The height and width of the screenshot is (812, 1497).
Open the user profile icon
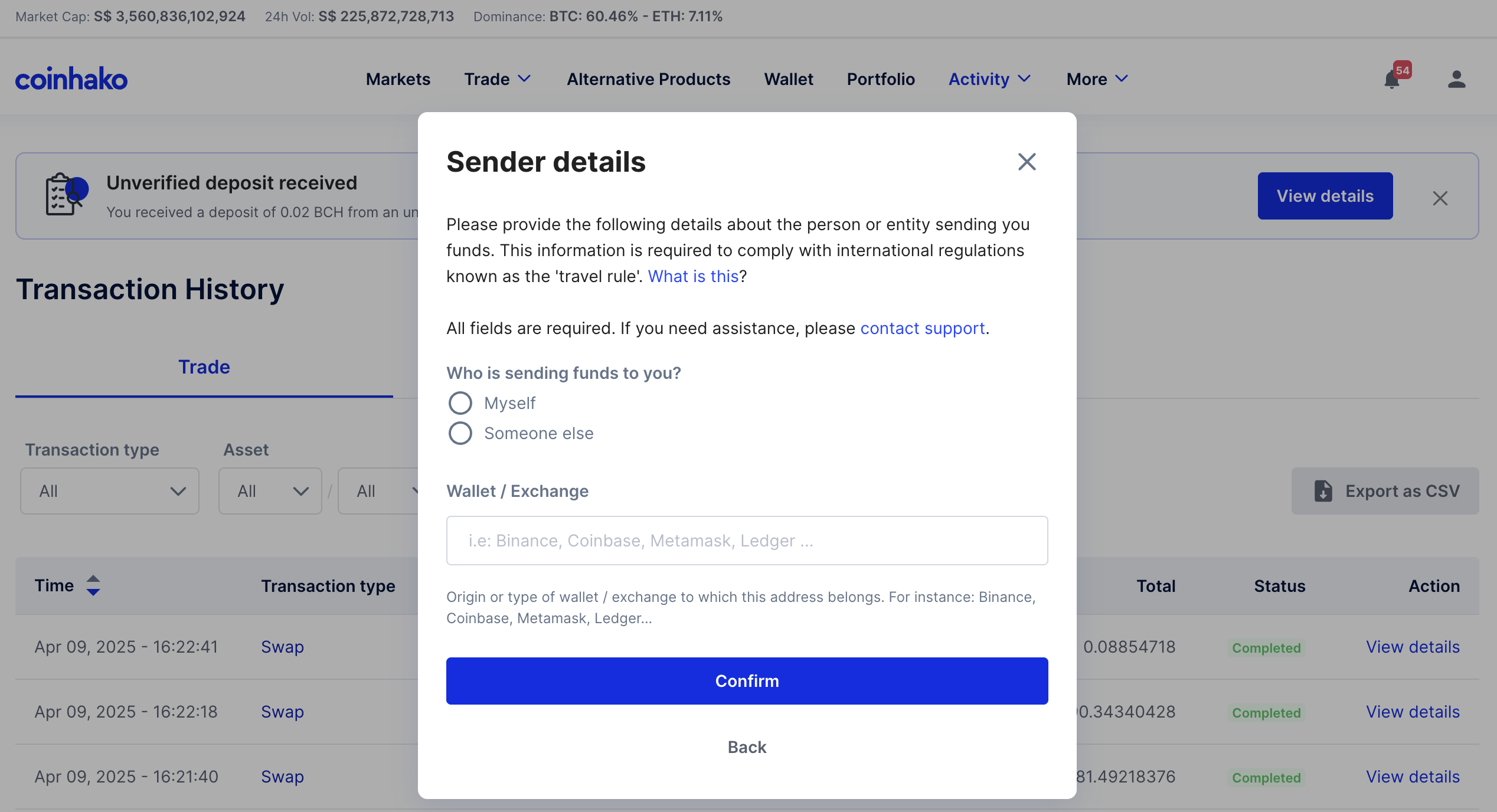point(1456,80)
